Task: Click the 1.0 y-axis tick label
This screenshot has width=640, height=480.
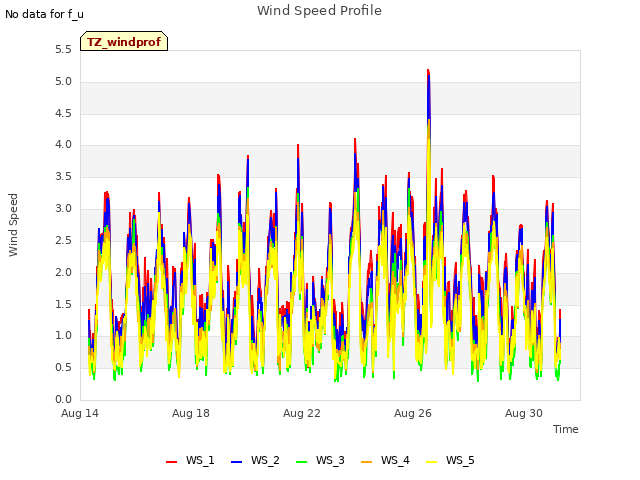Action: point(63,336)
